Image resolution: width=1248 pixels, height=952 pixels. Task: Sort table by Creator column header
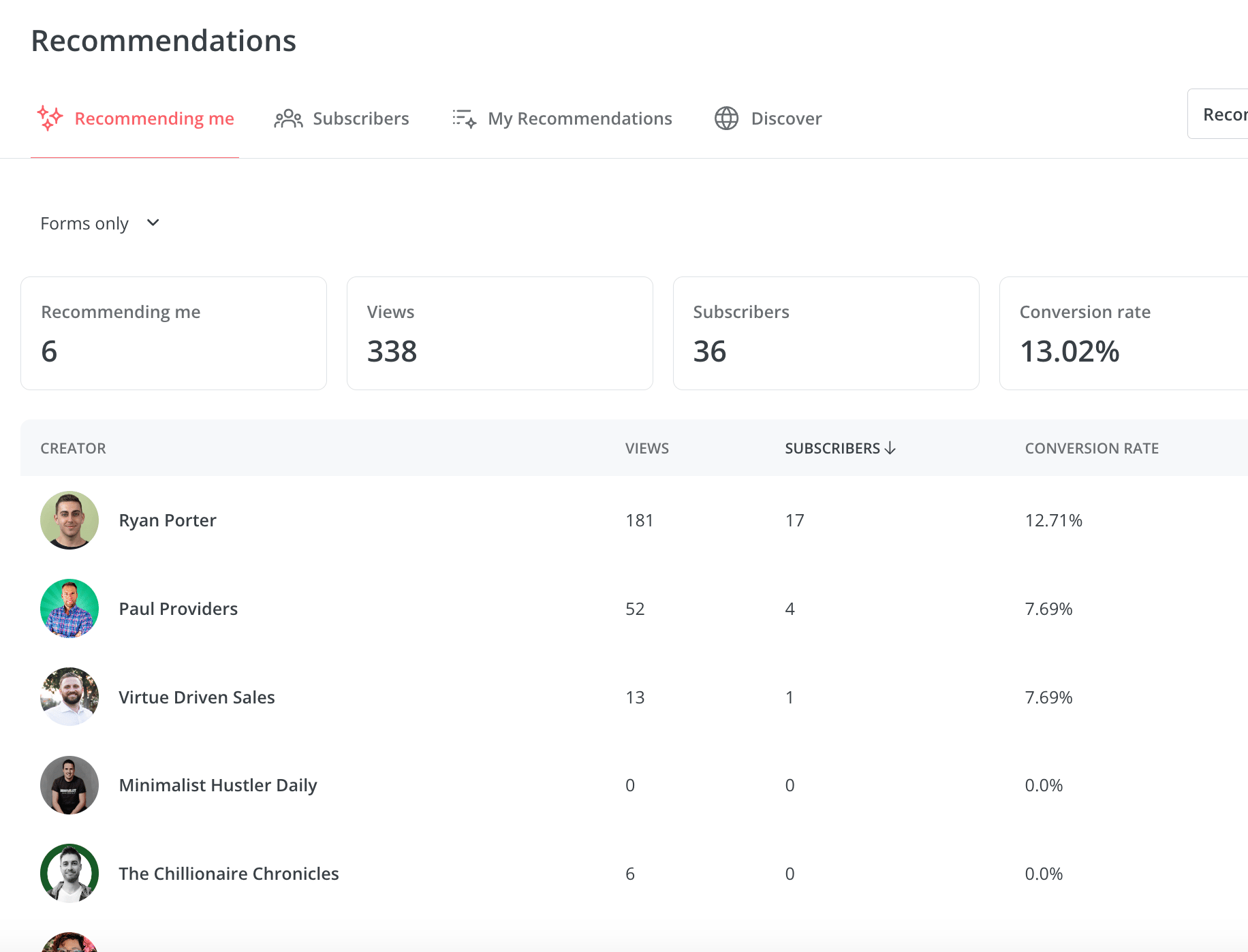point(74,448)
